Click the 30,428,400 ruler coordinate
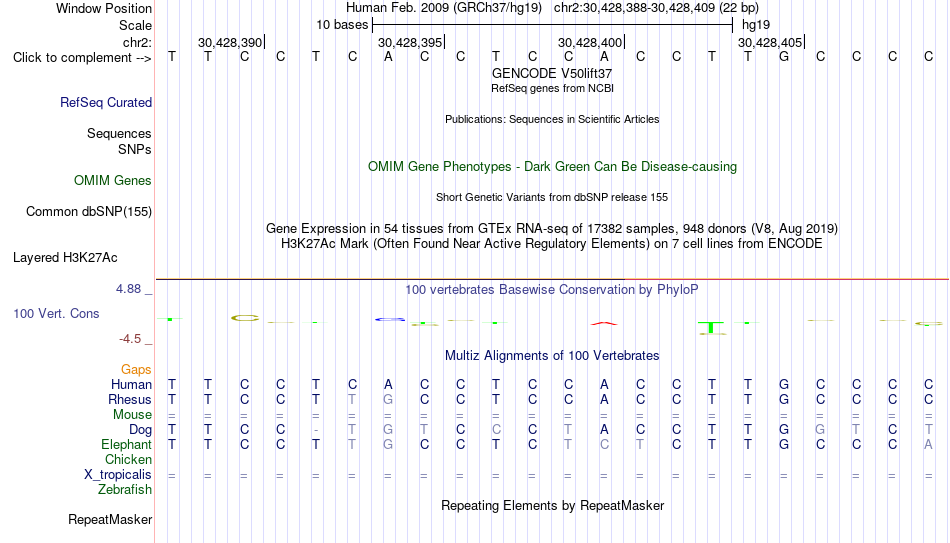Viewport: 950px width, 543px height. tap(590, 42)
